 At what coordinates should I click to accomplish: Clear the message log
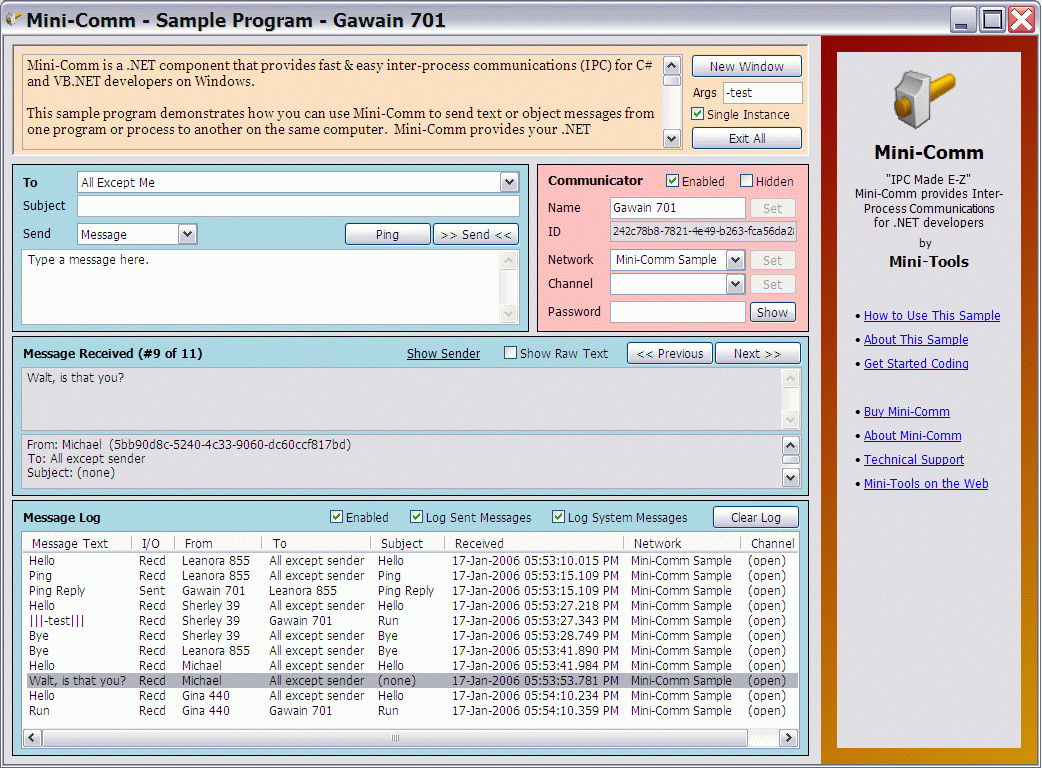coord(756,518)
